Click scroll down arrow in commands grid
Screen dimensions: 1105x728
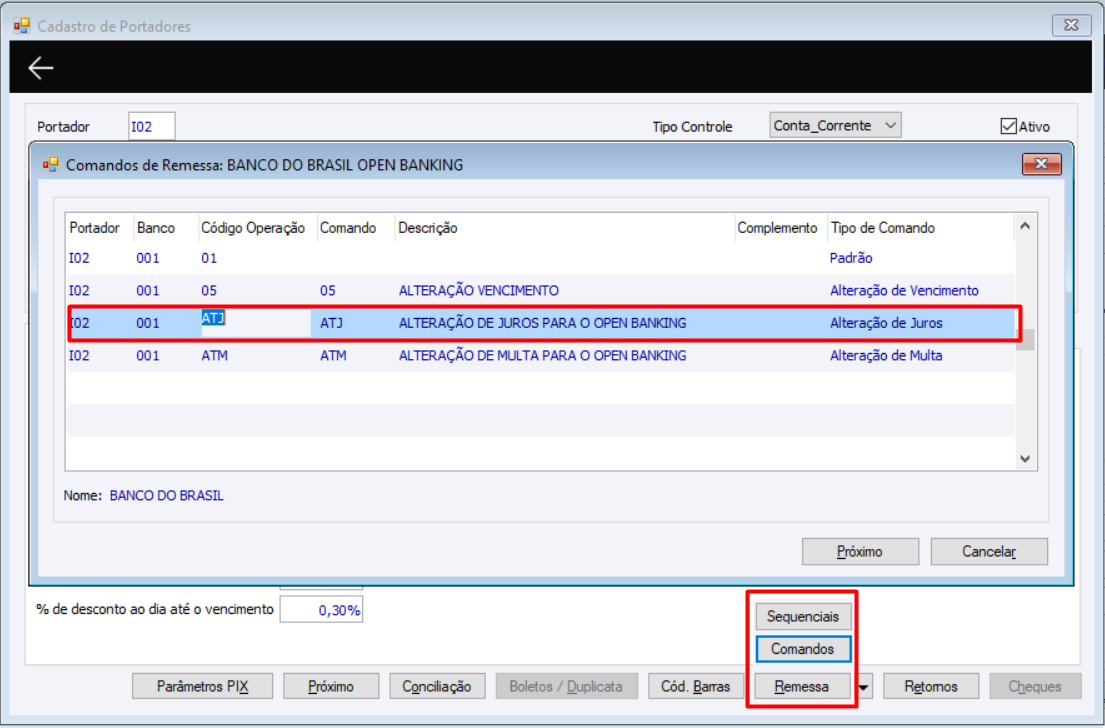[x=1025, y=459]
